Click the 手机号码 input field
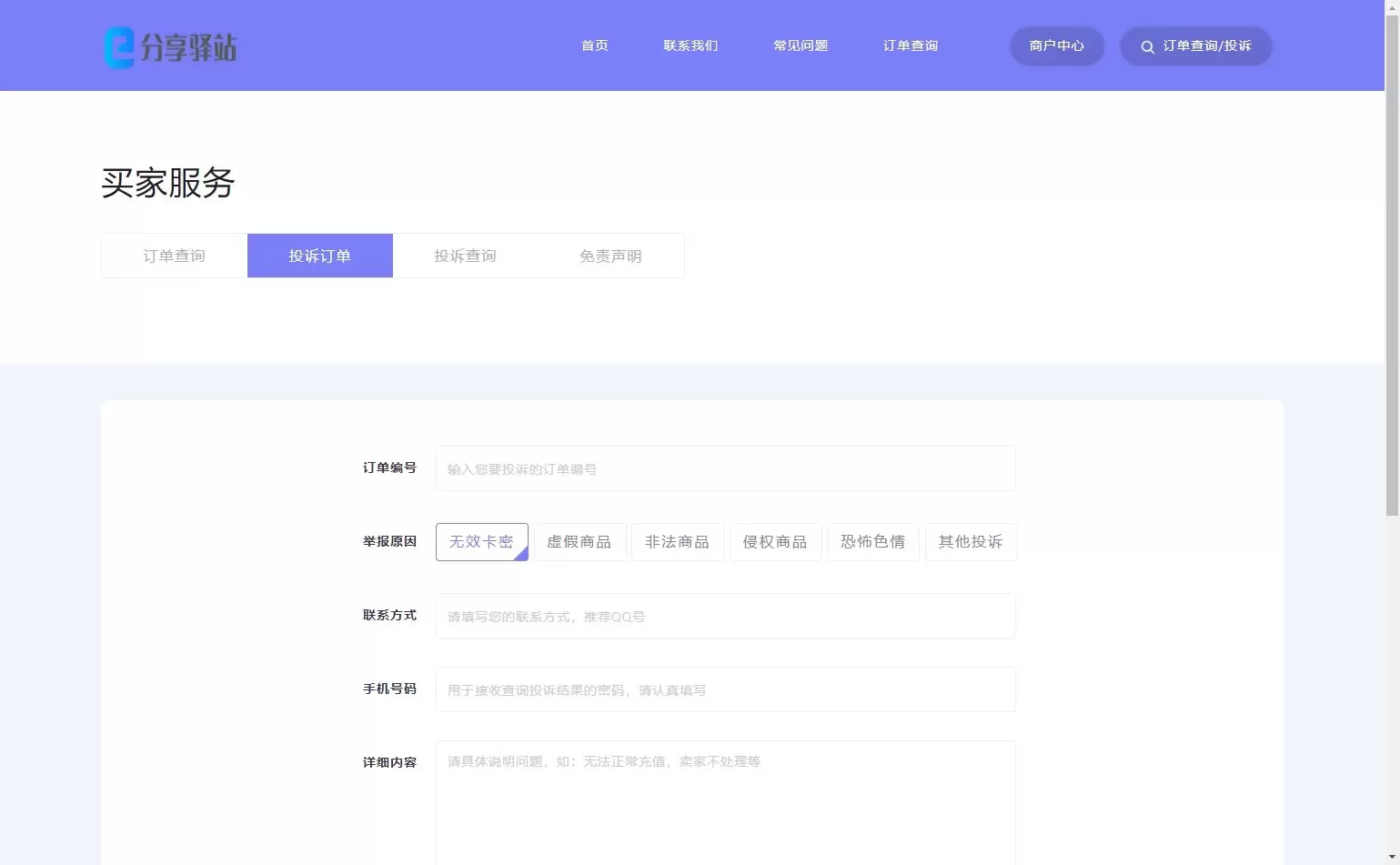Viewport: 1400px width, 865px height. (726, 689)
